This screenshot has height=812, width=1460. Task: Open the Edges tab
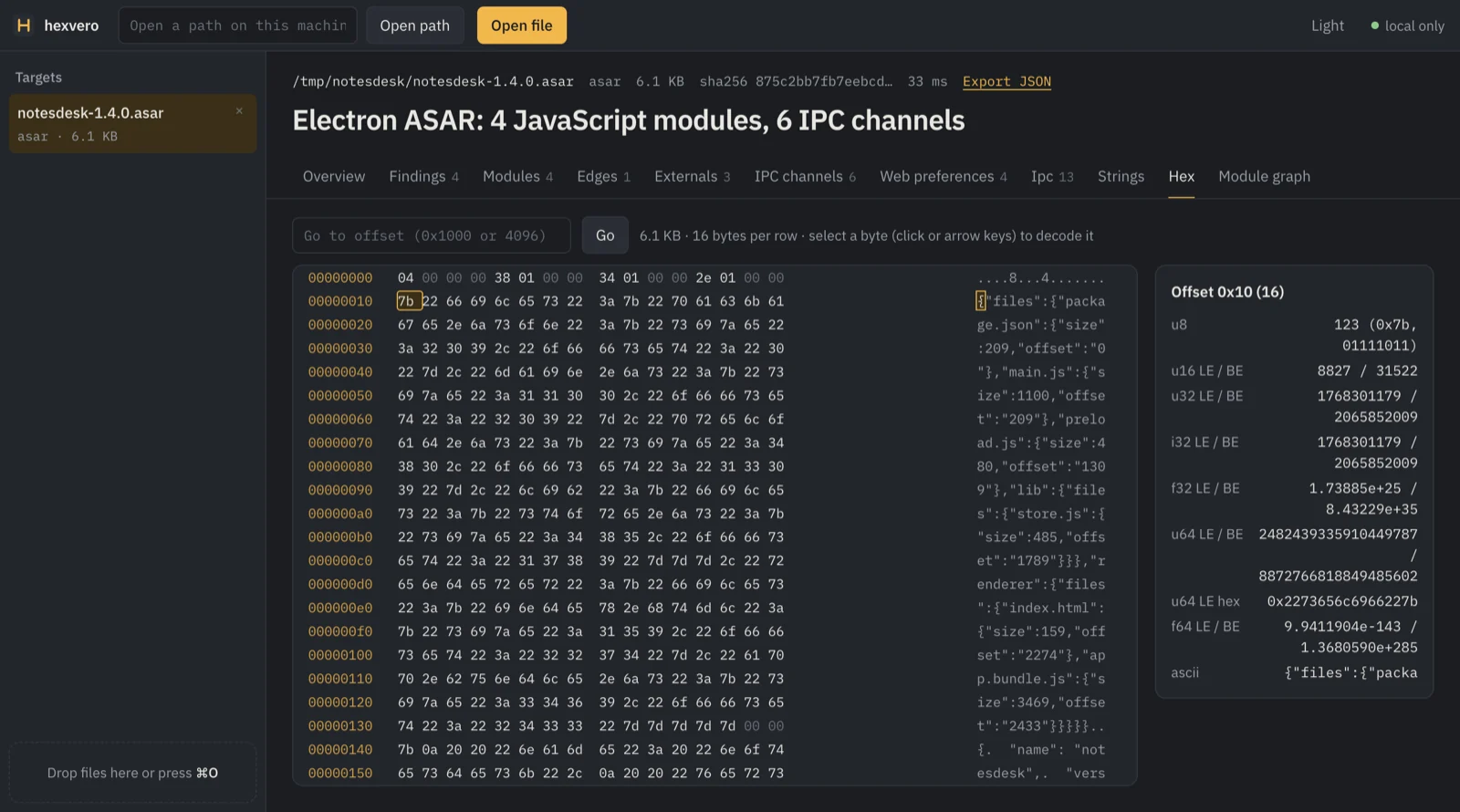coord(603,176)
